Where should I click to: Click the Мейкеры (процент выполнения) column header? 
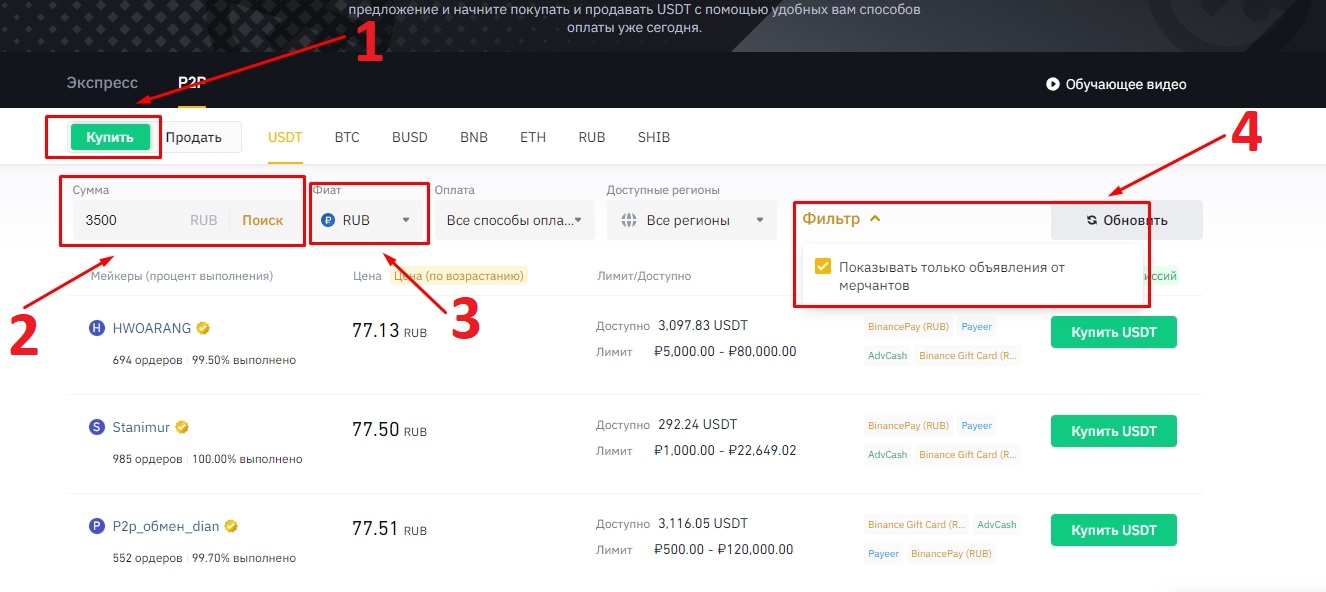182,276
